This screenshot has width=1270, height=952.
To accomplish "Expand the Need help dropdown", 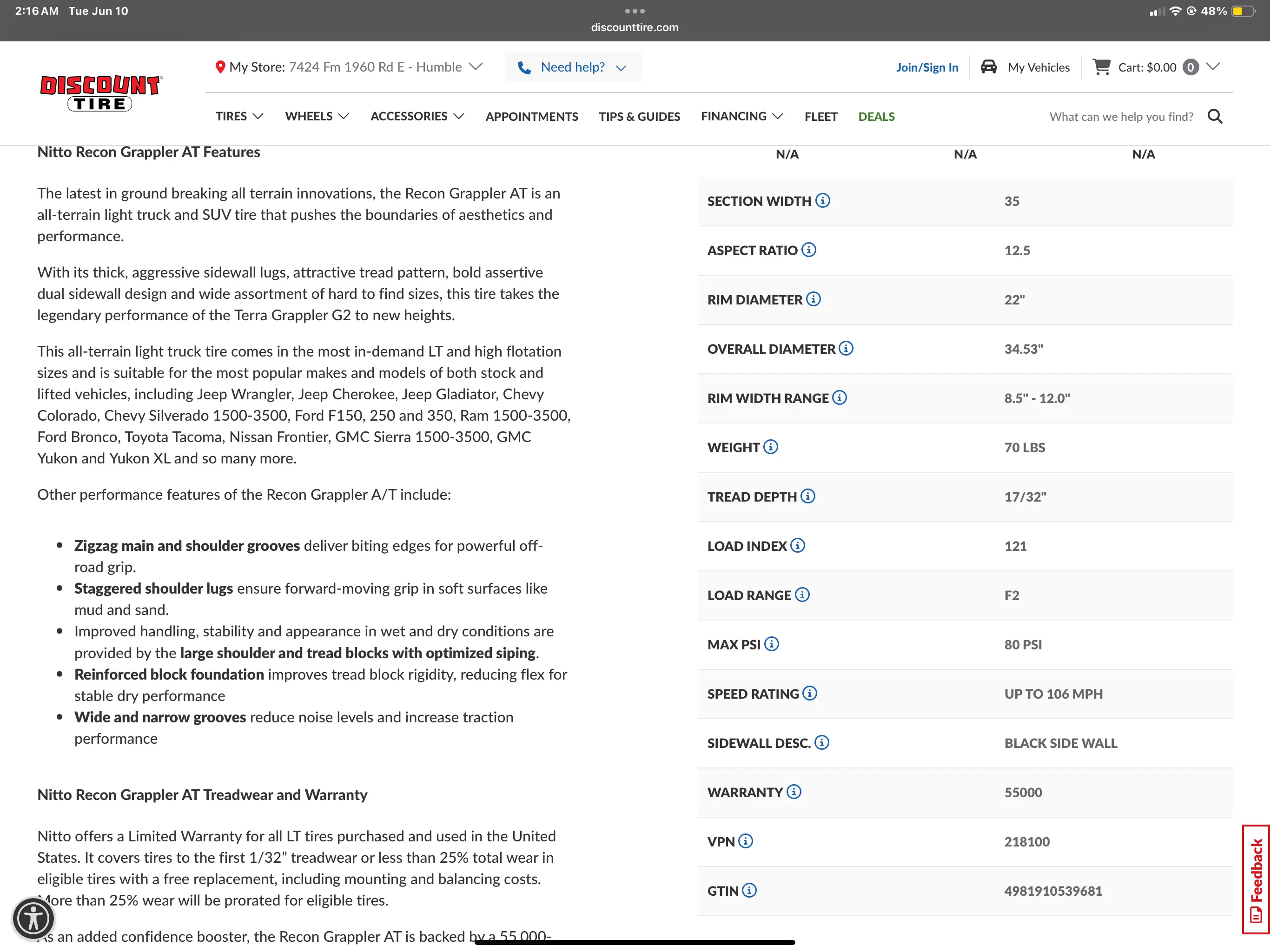I will [621, 68].
